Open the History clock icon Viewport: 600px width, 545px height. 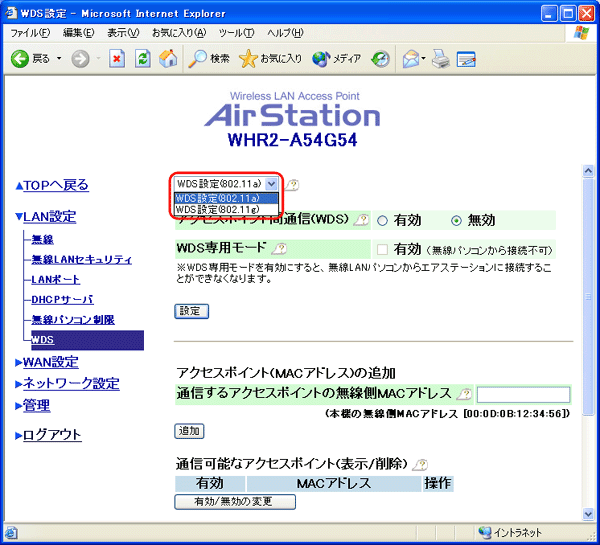point(380,59)
